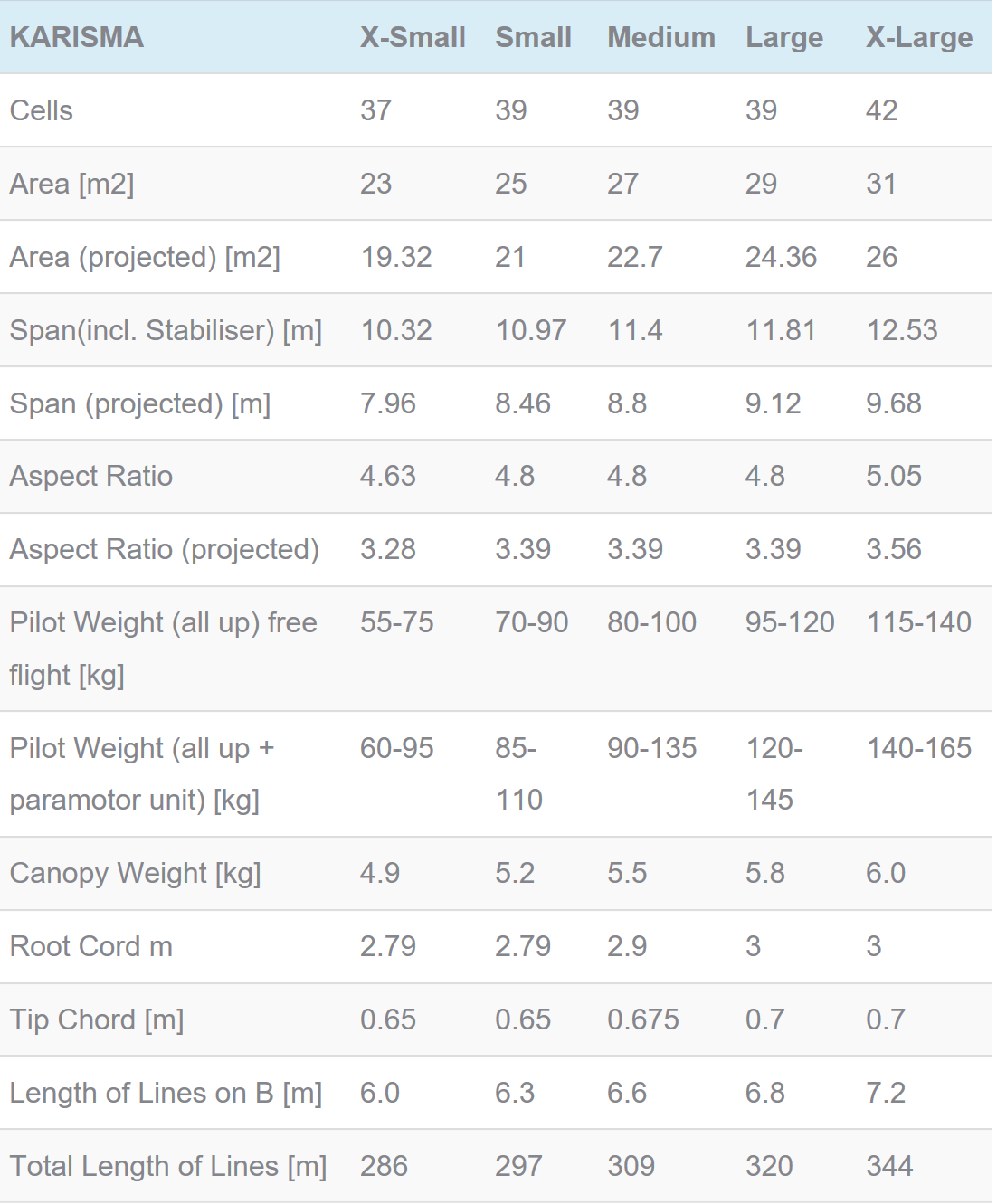Click the Total Length of Lines label
Screen dimensions: 997x1204
pos(168,1166)
